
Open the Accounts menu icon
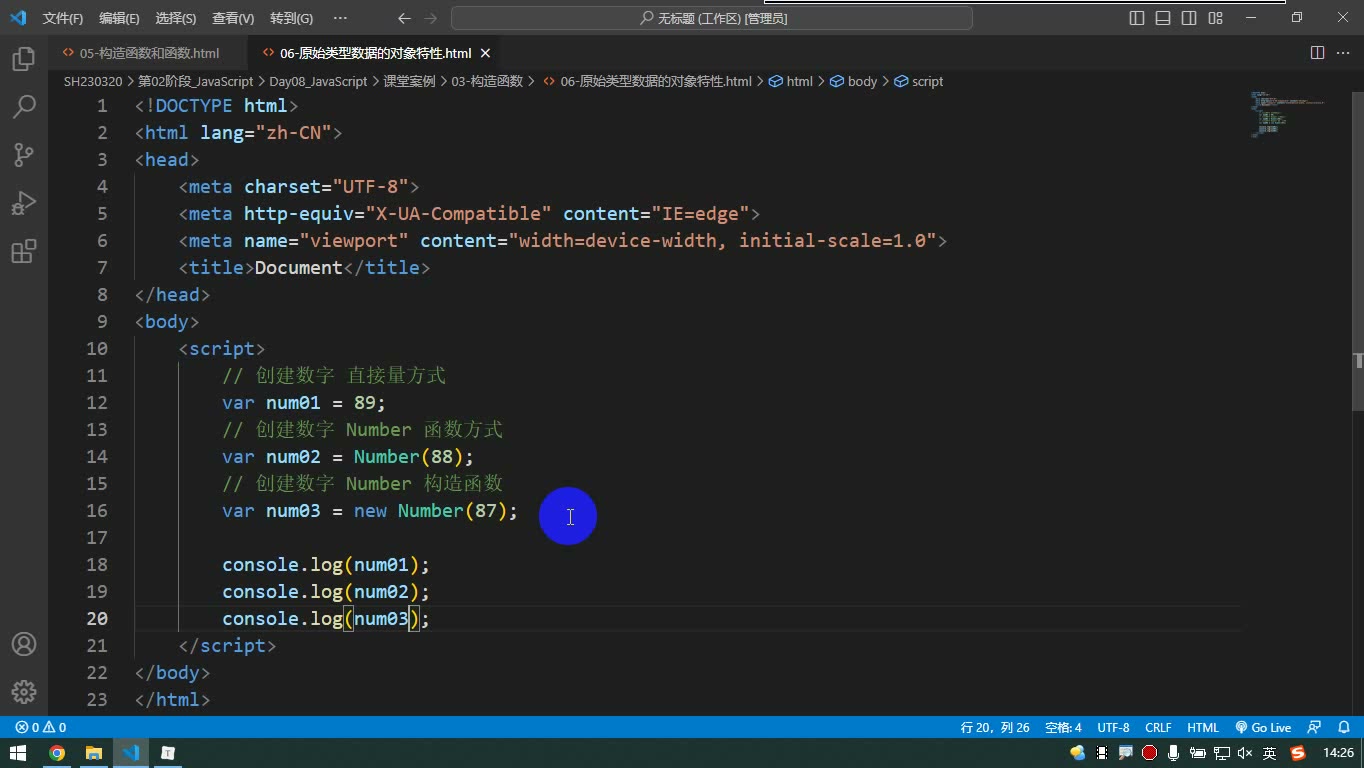[x=24, y=644]
